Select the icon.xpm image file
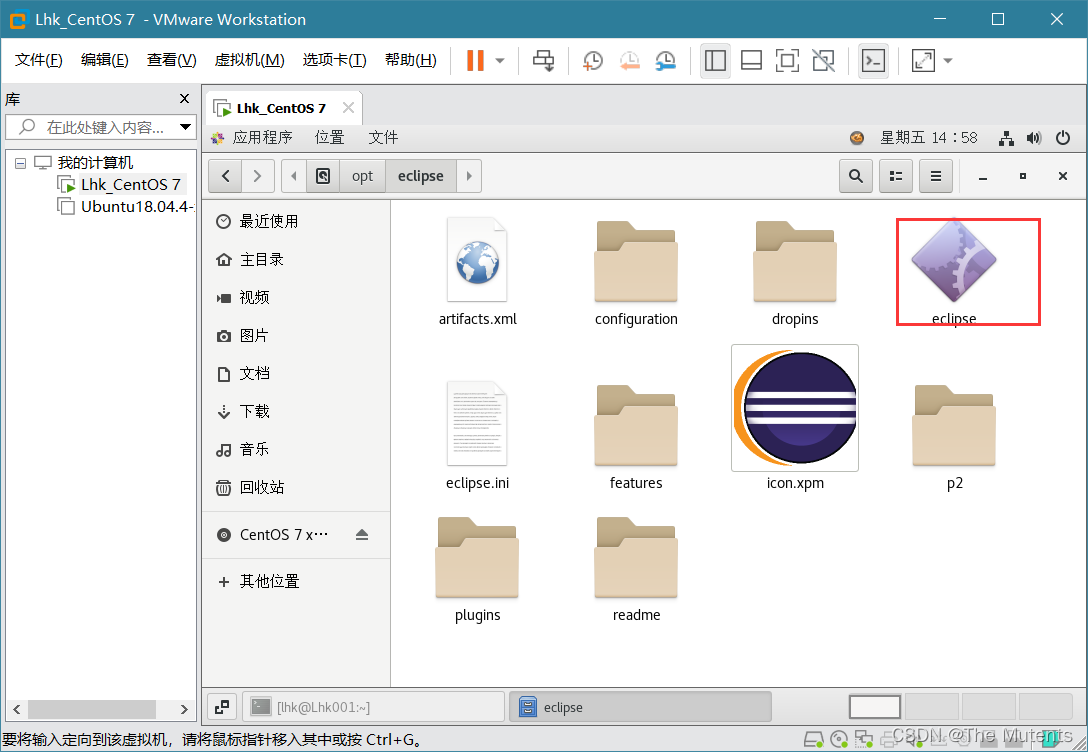 pos(795,418)
